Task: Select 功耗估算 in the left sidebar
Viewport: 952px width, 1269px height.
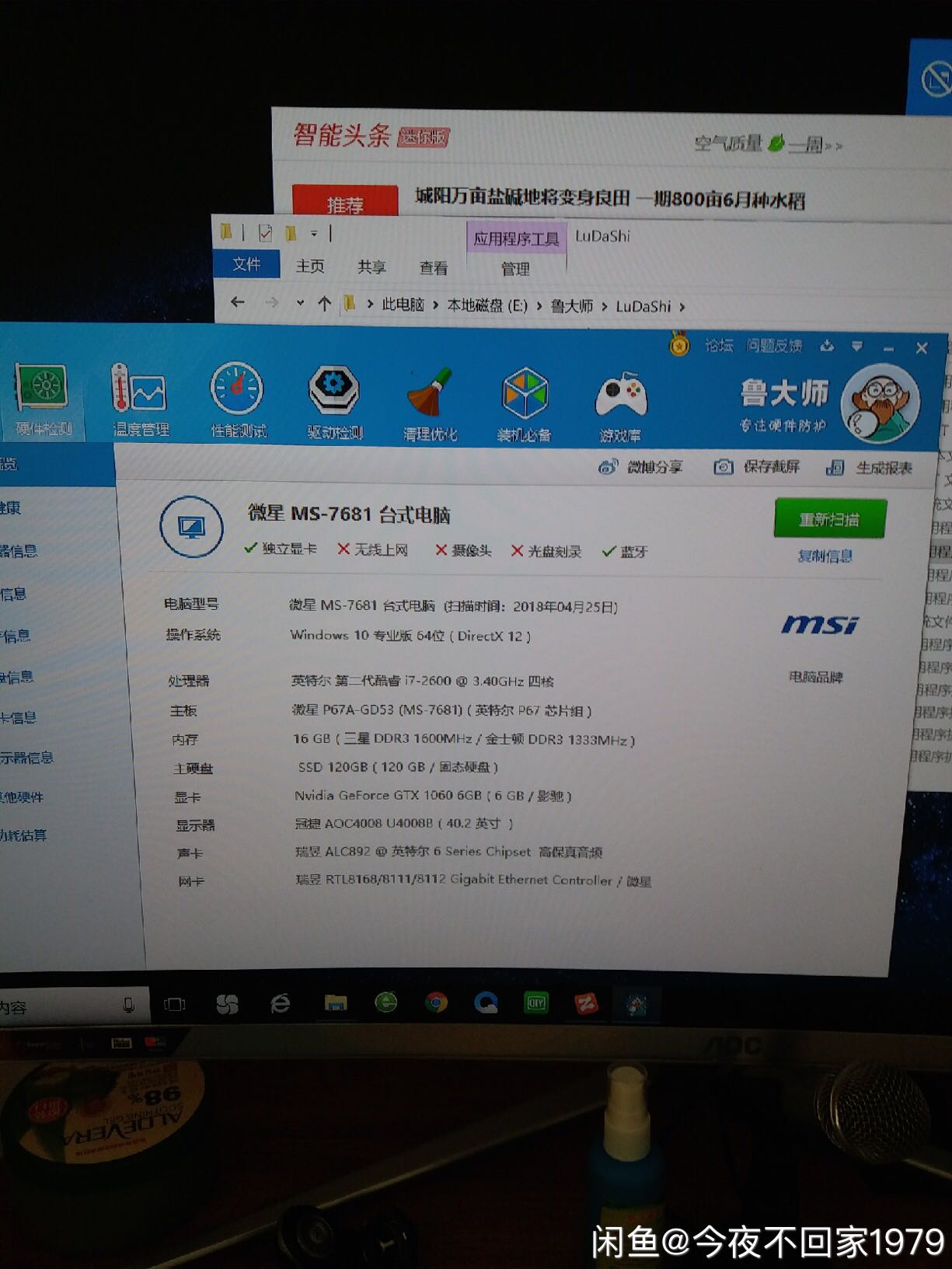Action: click(x=23, y=835)
